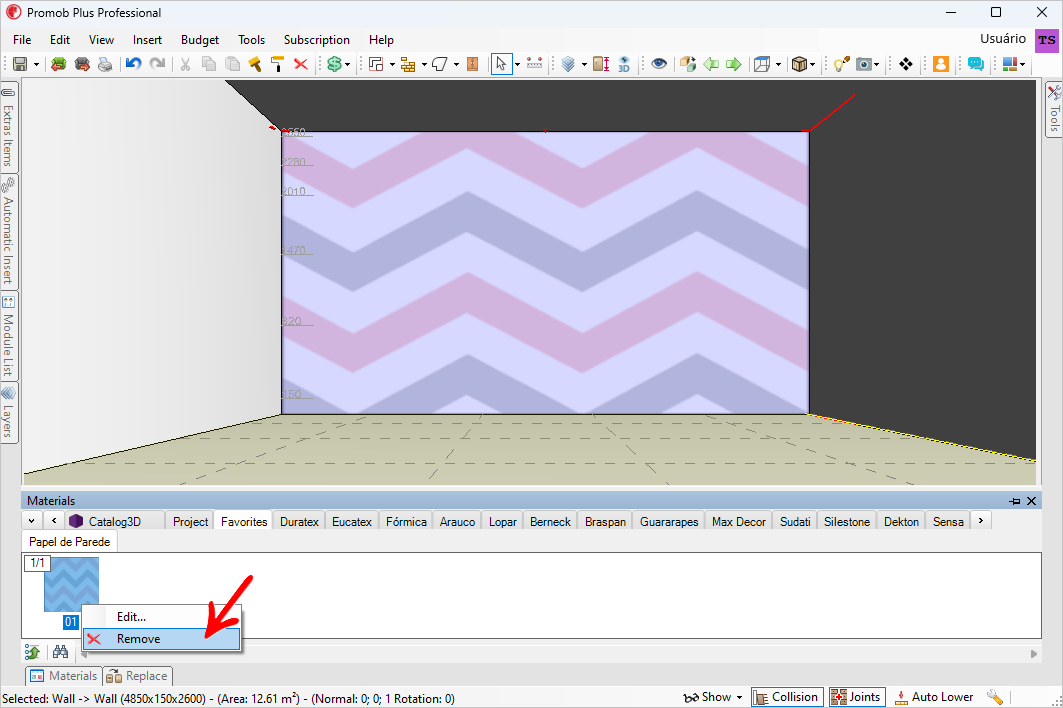Screen dimensions: 1063x708
Task: Expand the brick wall dropdown arrow
Action: [x=424, y=64]
